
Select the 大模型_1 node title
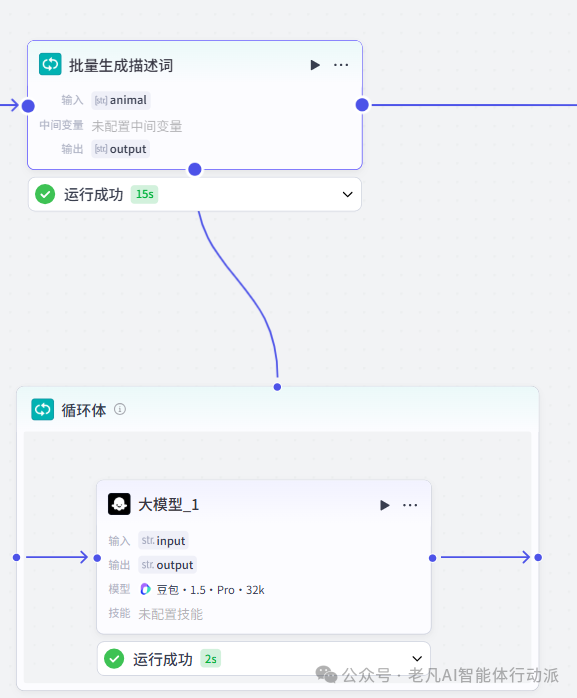(x=169, y=505)
